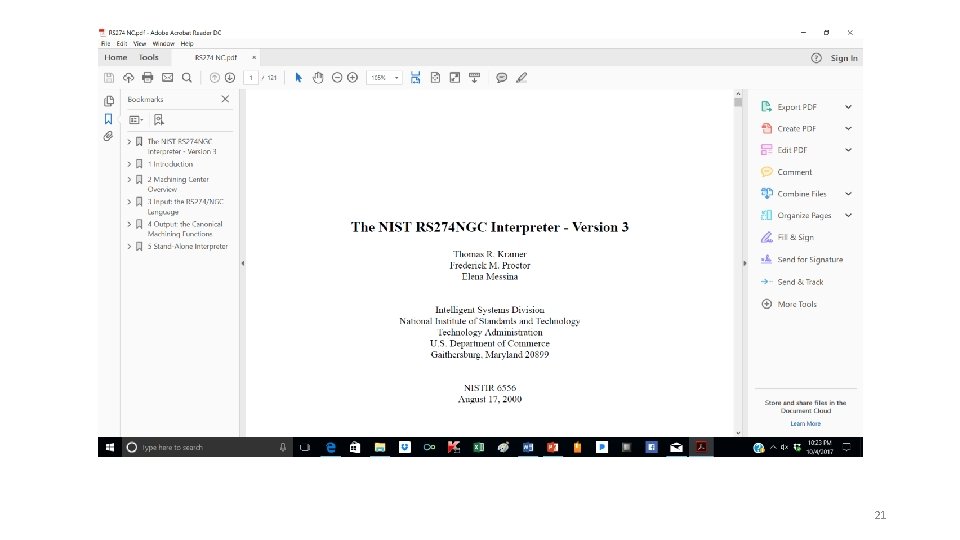Click the Sign In link
960x540 pixels.
pos(844,58)
